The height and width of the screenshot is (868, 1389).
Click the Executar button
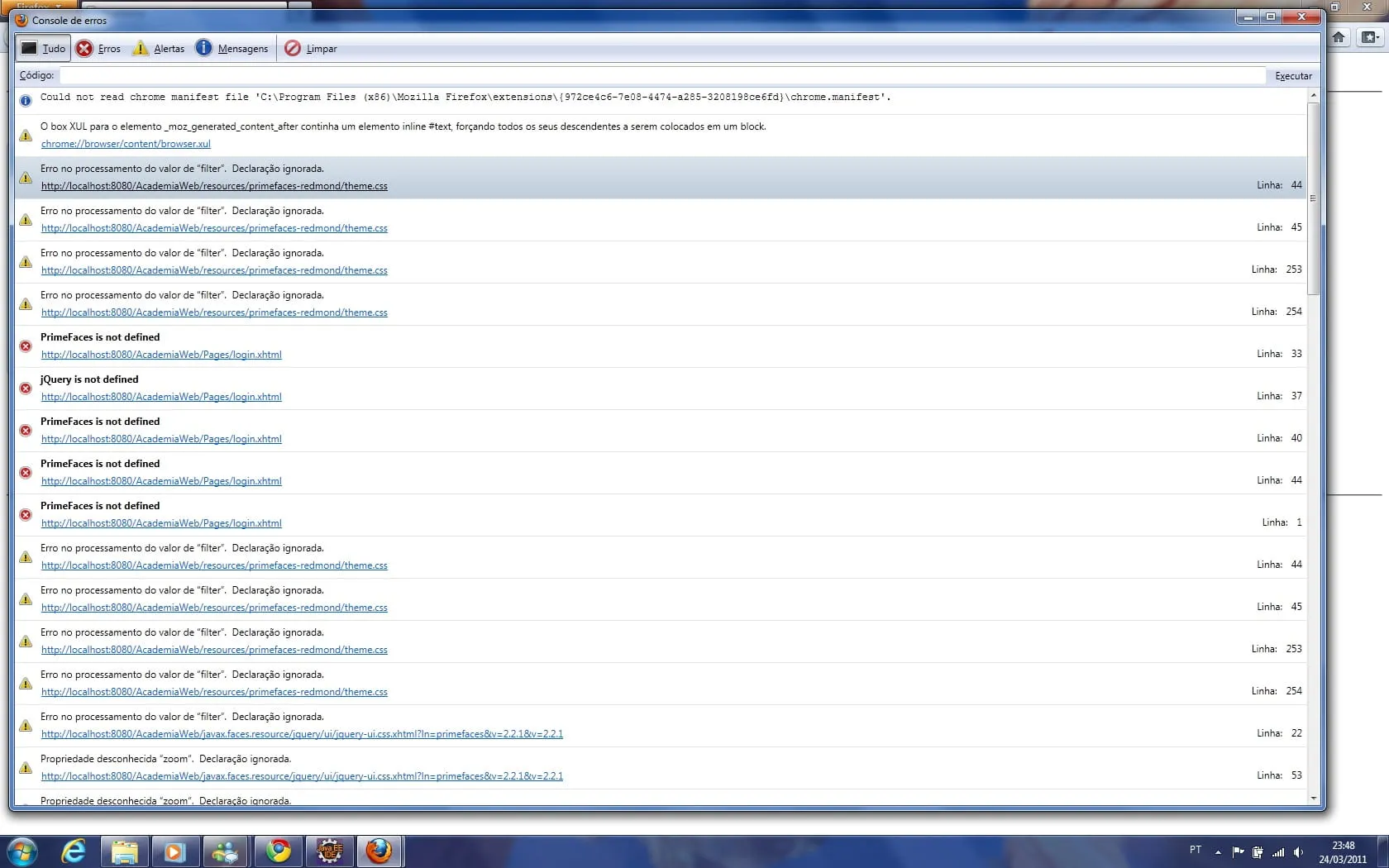click(x=1293, y=76)
